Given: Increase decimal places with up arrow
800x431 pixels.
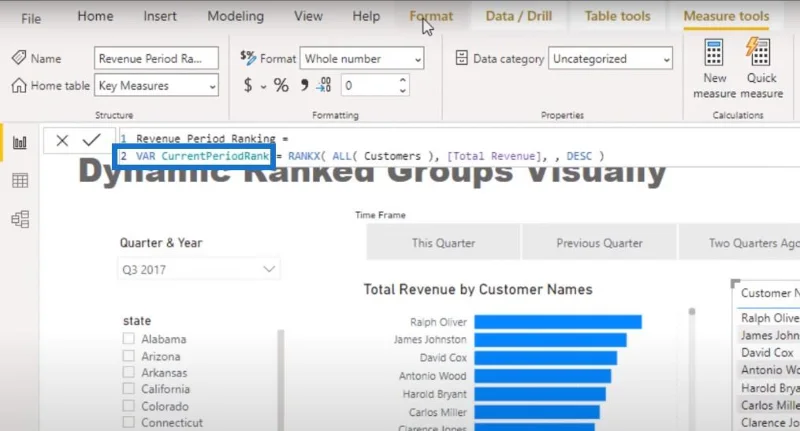Looking at the screenshot, I should coord(403,81).
